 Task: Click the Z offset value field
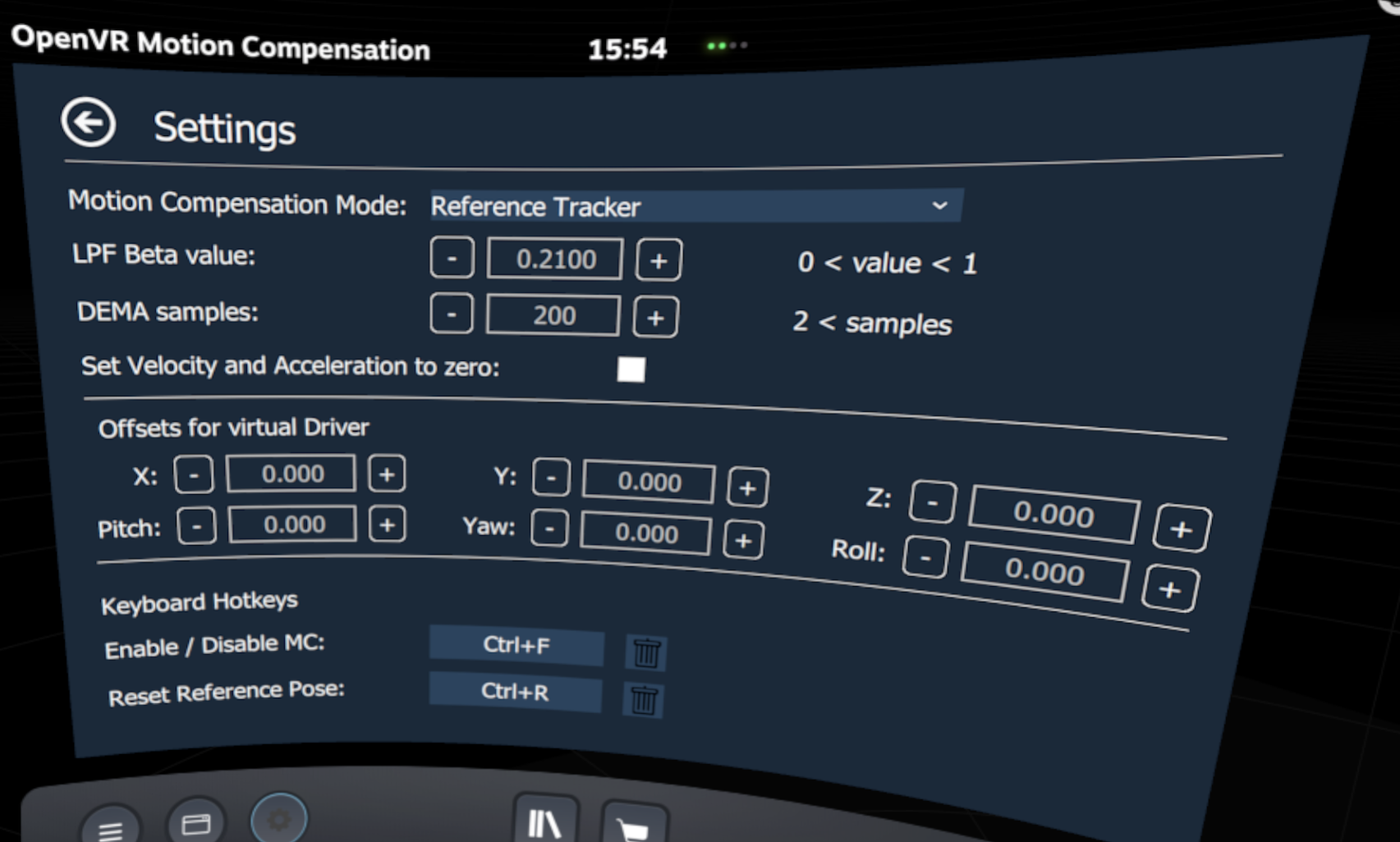[x=1054, y=514]
